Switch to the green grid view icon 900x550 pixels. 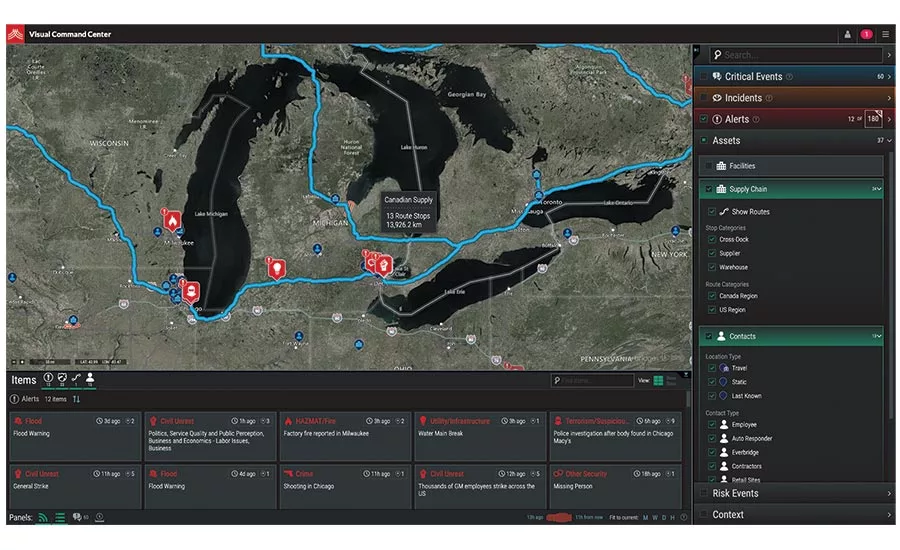(658, 381)
